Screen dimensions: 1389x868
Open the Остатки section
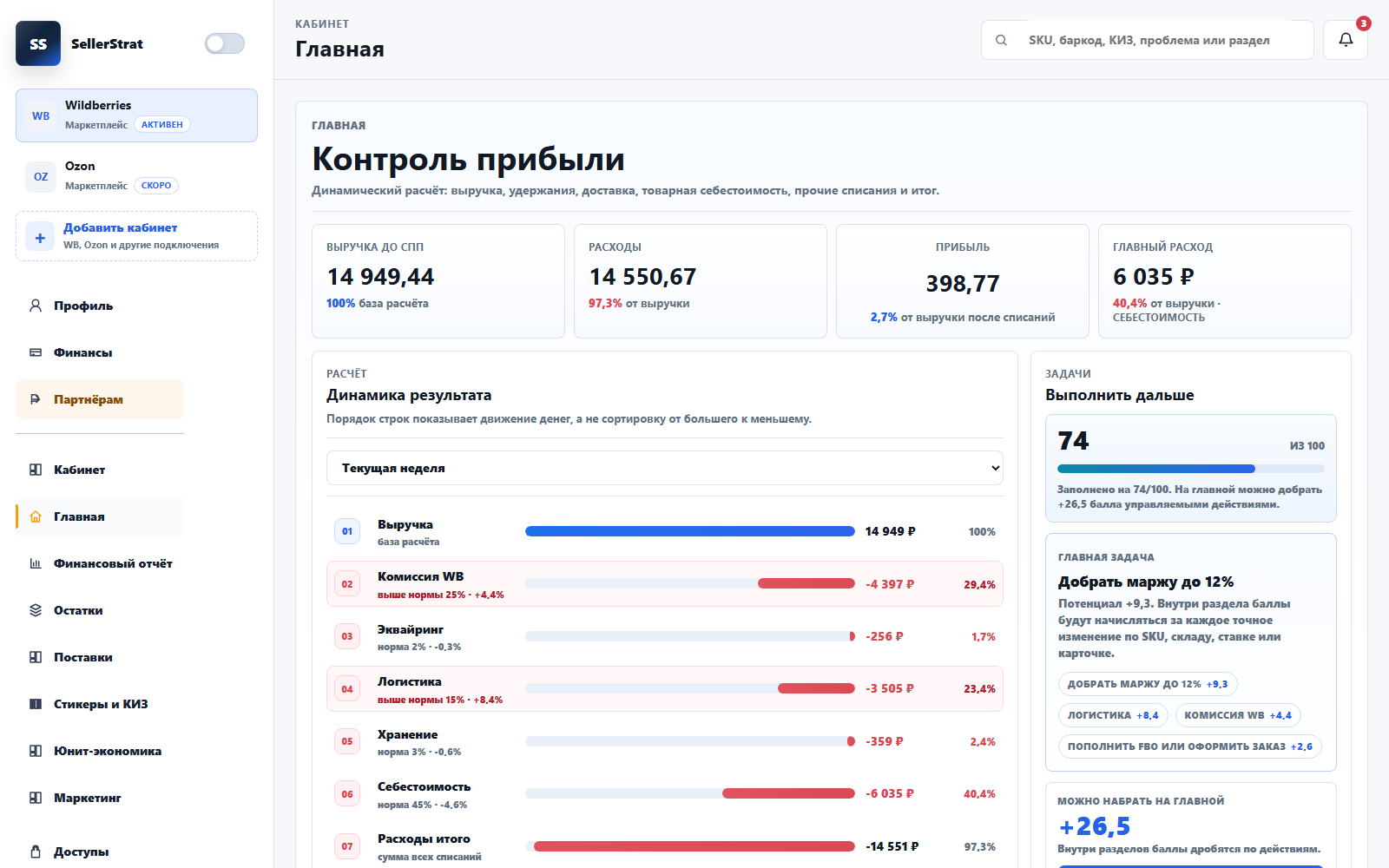point(100,610)
